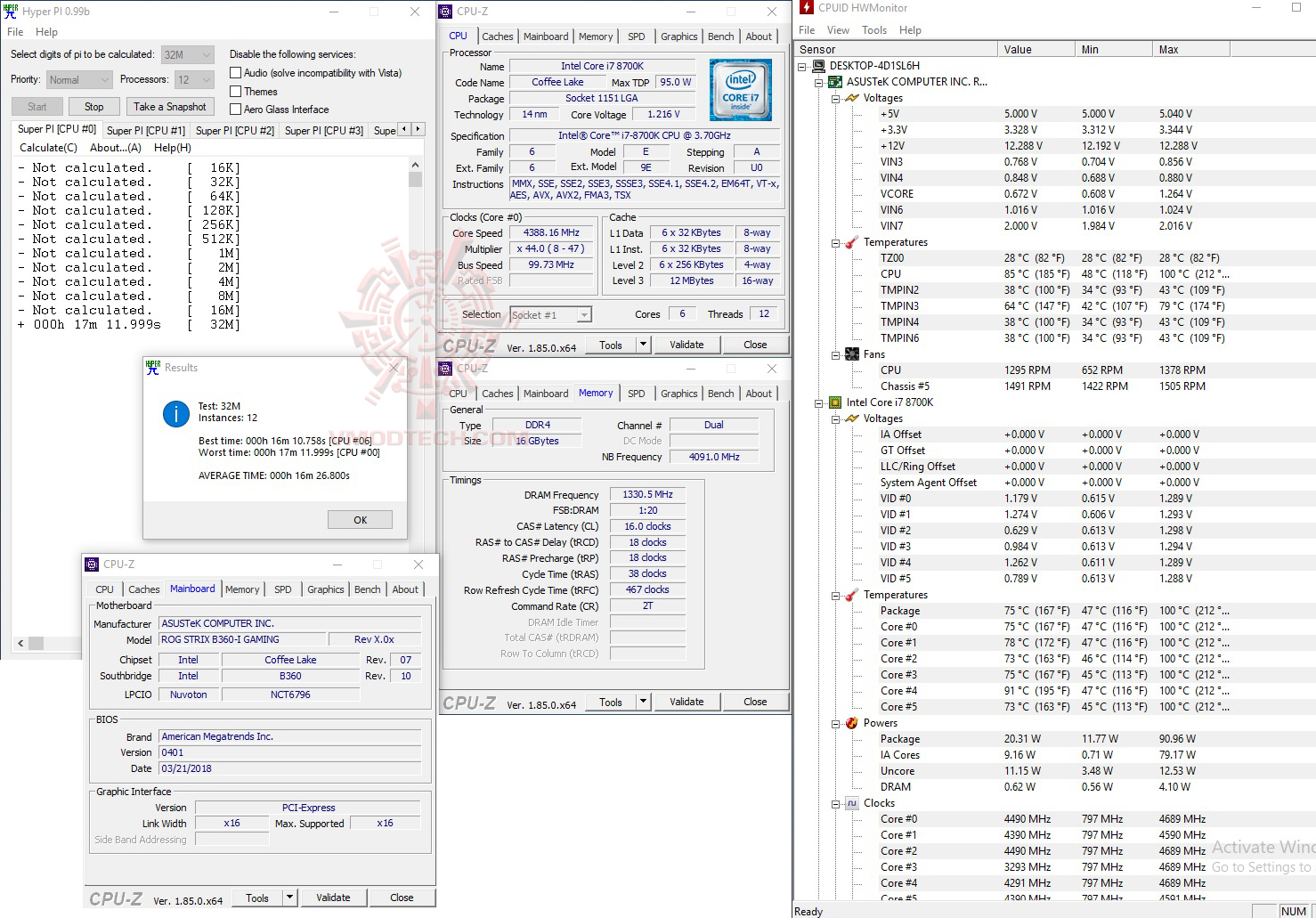The width and height of the screenshot is (1316, 918).
Task: Click the thermometer icon beside TZ00 group
Action: click(852, 242)
